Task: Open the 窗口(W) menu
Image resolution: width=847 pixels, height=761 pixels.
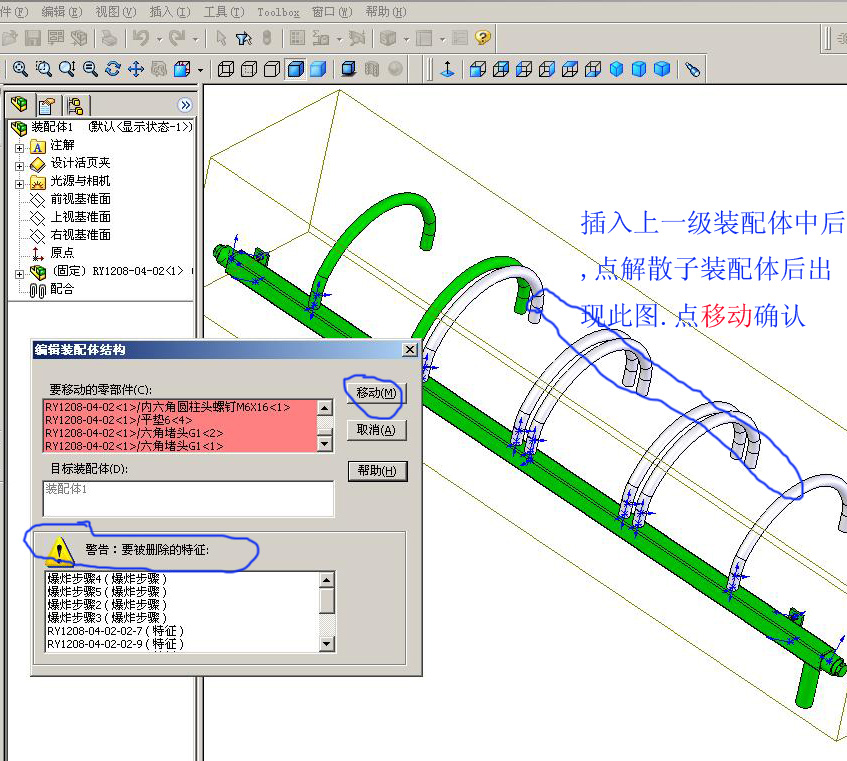Action: (x=332, y=11)
